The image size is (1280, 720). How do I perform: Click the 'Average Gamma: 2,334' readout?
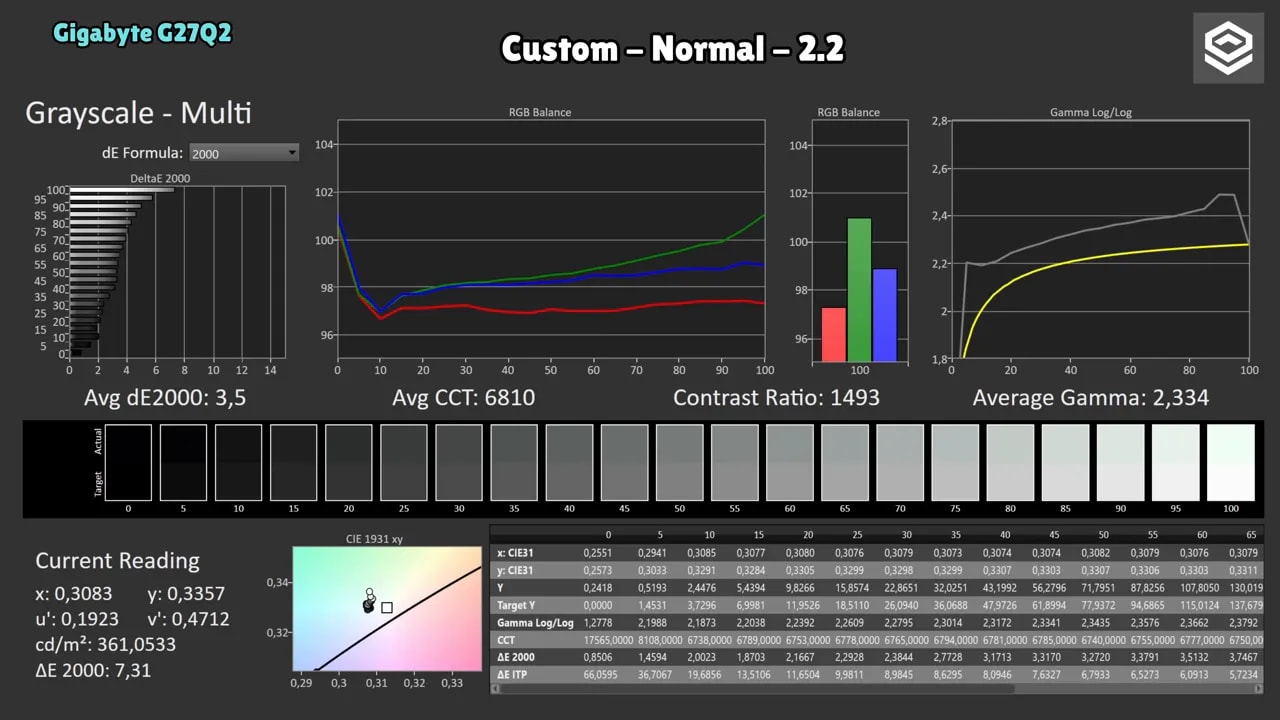pos(1091,398)
